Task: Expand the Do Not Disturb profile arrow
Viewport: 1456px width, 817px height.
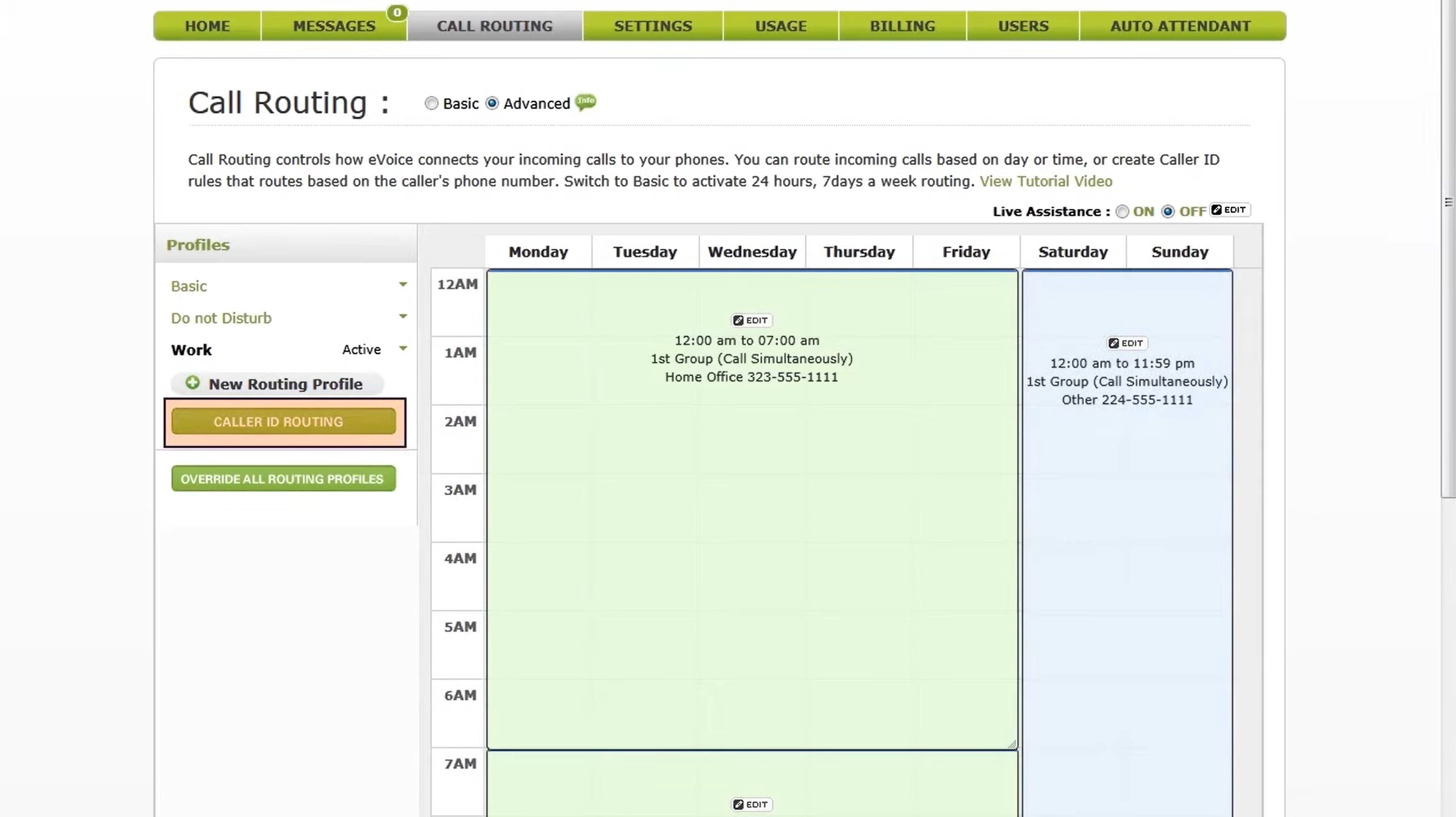Action: pyautogui.click(x=403, y=317)
